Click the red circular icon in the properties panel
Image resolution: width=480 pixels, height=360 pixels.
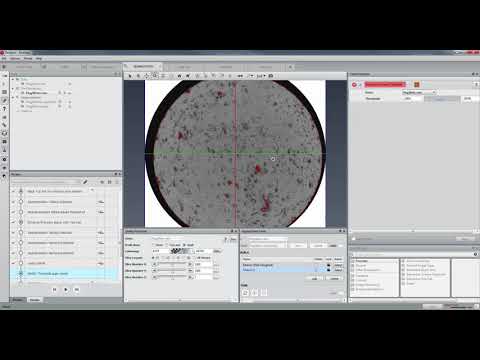pyautogui.click(x=354, y=85)
